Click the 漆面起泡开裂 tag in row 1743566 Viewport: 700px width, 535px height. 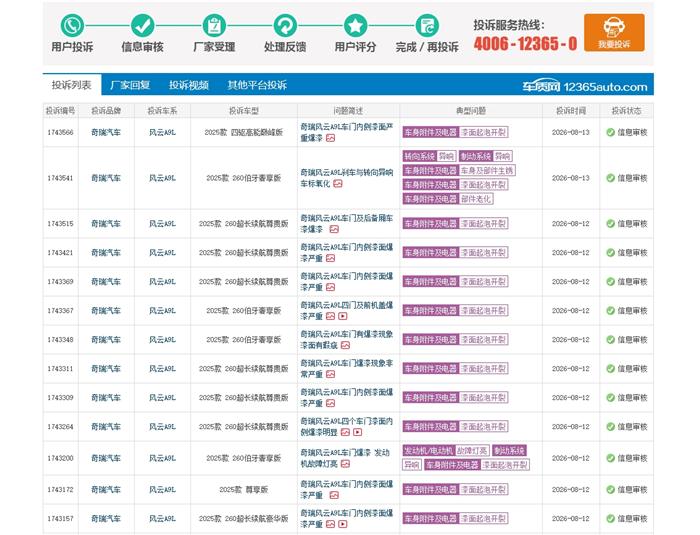[x=483, y=132]
